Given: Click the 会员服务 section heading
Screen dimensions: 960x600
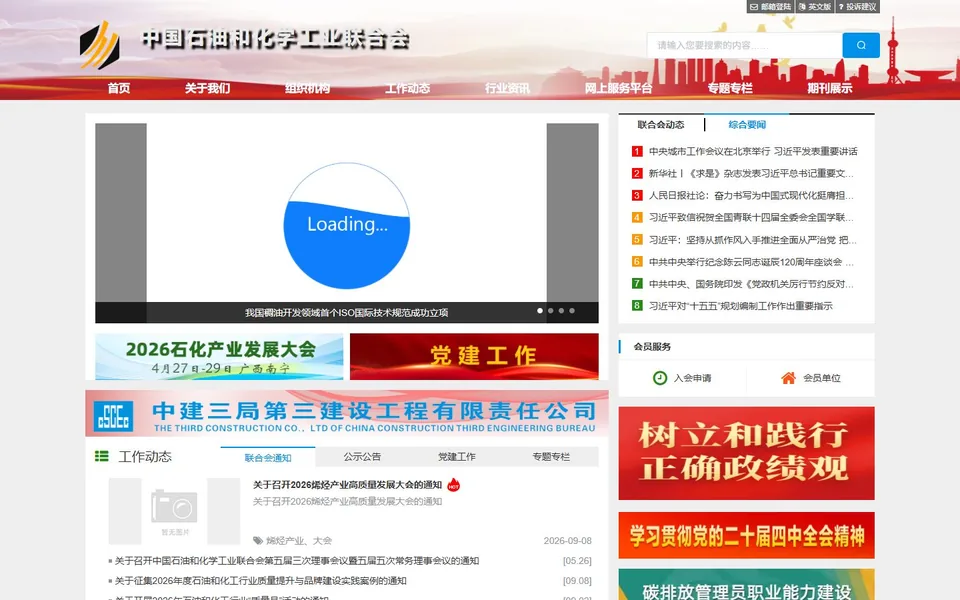Looking at the screenshot, I should 652,347.
